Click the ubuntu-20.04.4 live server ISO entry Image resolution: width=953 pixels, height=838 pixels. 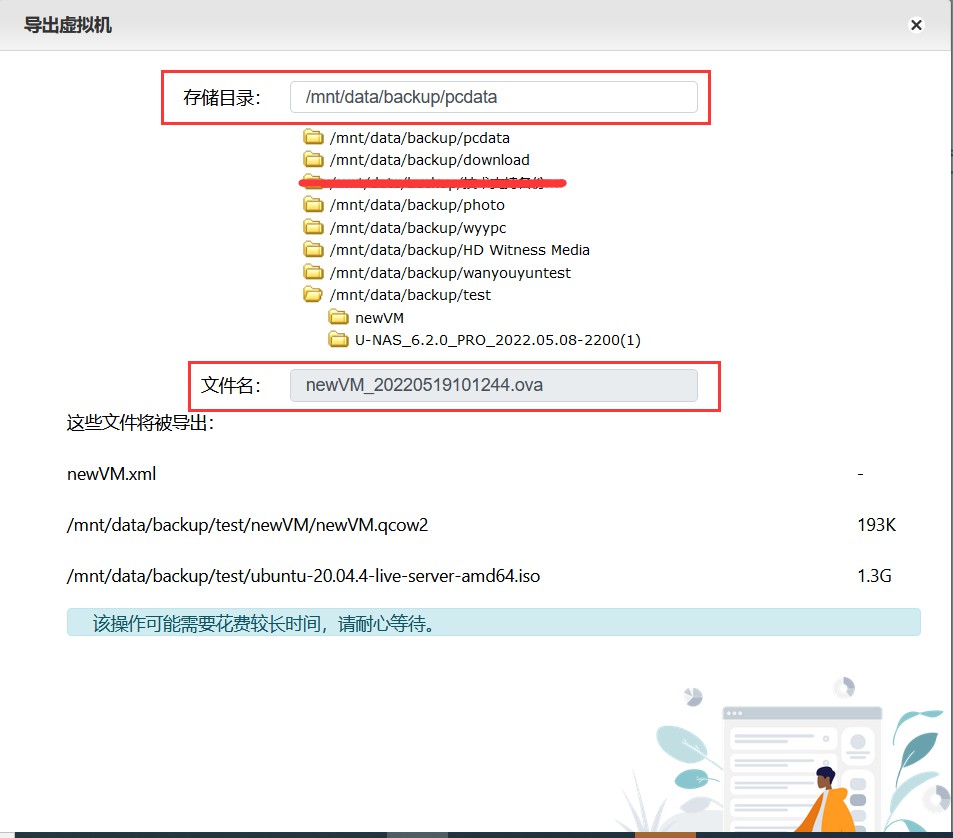point(304,576)
